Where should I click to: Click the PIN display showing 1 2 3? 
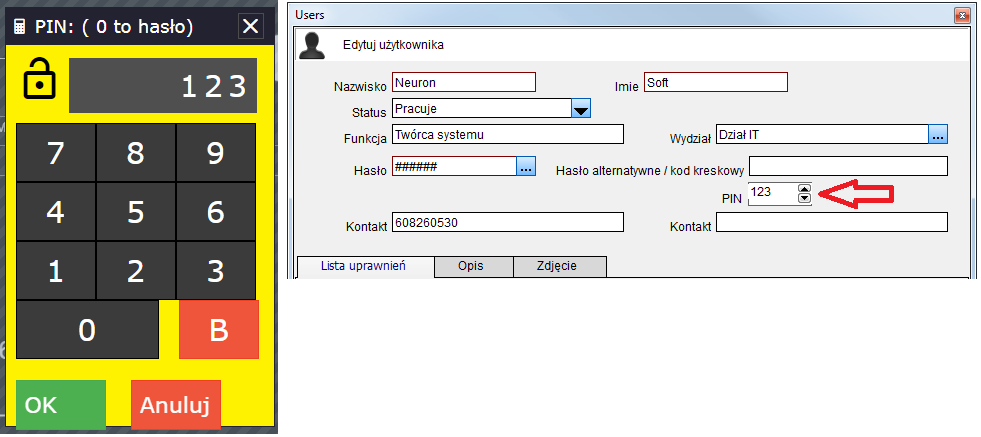pyautogui.click(x=163, y=86)
